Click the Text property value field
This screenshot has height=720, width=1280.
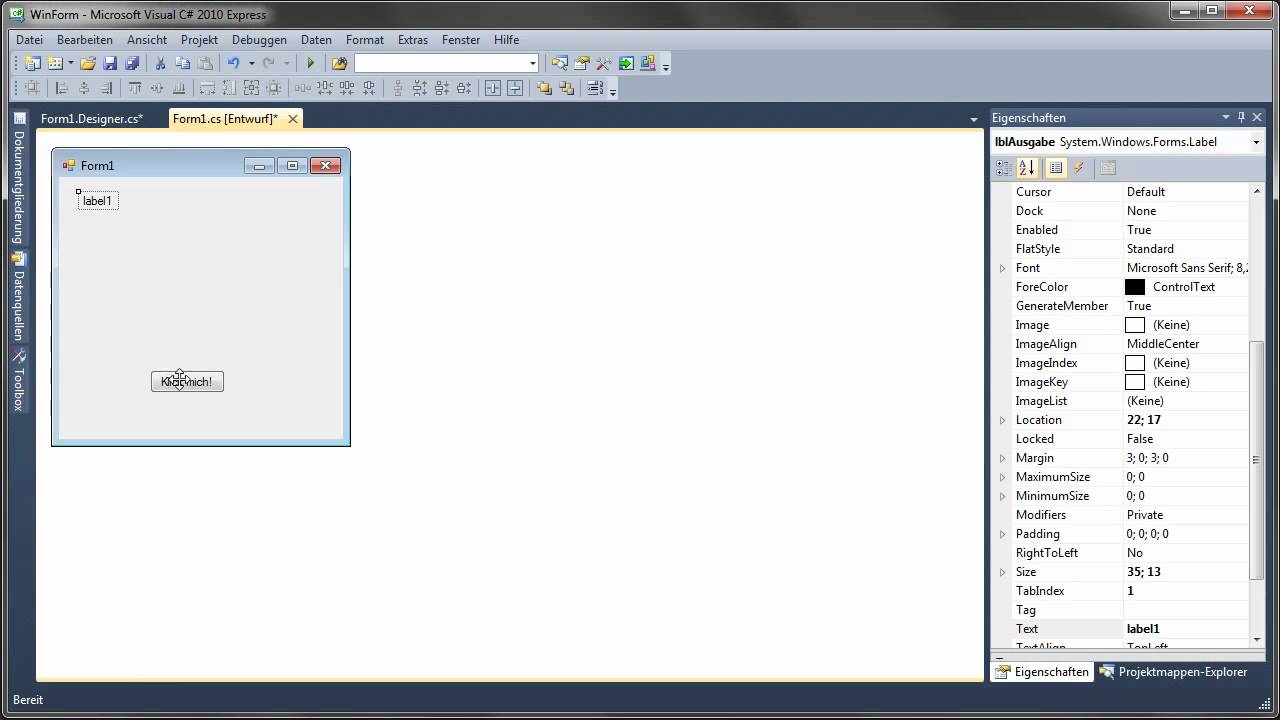(x=1185, y=629)
